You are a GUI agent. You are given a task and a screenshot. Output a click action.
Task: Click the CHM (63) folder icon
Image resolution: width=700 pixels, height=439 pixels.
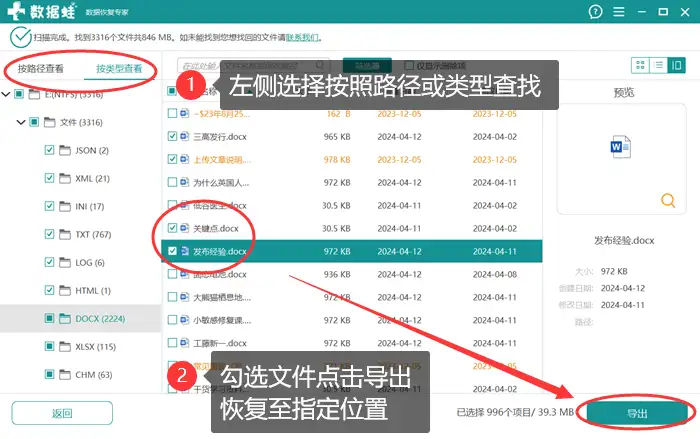coord(65,375)
